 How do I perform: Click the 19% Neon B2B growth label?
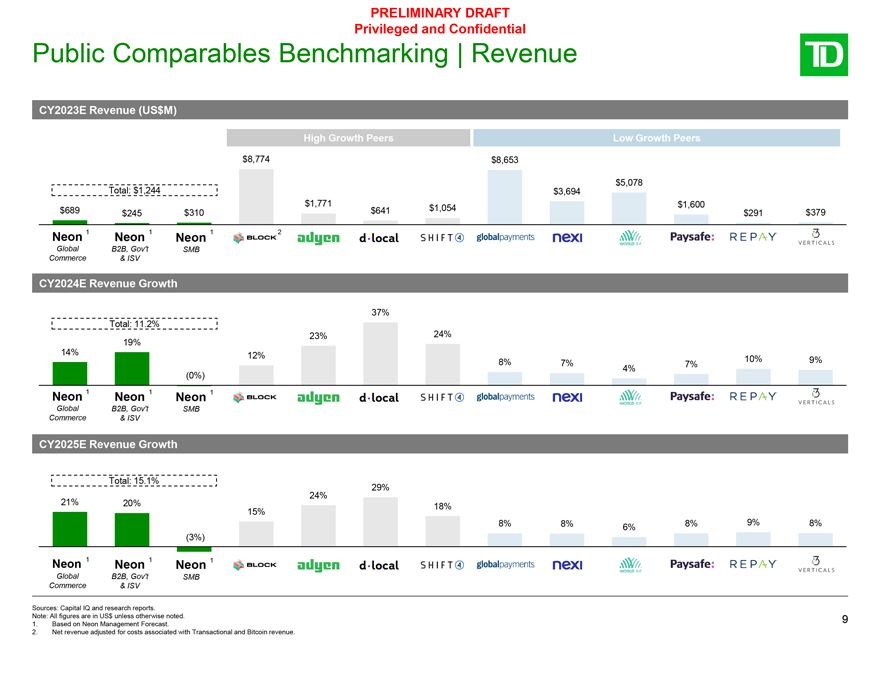132,342
